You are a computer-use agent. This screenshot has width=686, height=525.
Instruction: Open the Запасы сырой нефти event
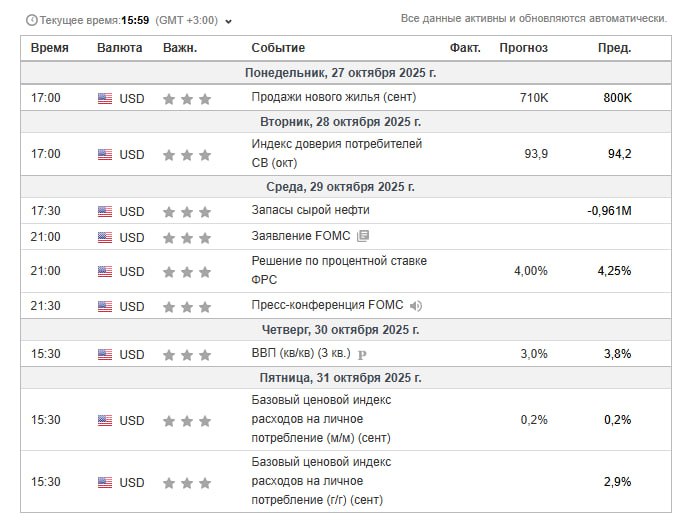coord(310,211)
